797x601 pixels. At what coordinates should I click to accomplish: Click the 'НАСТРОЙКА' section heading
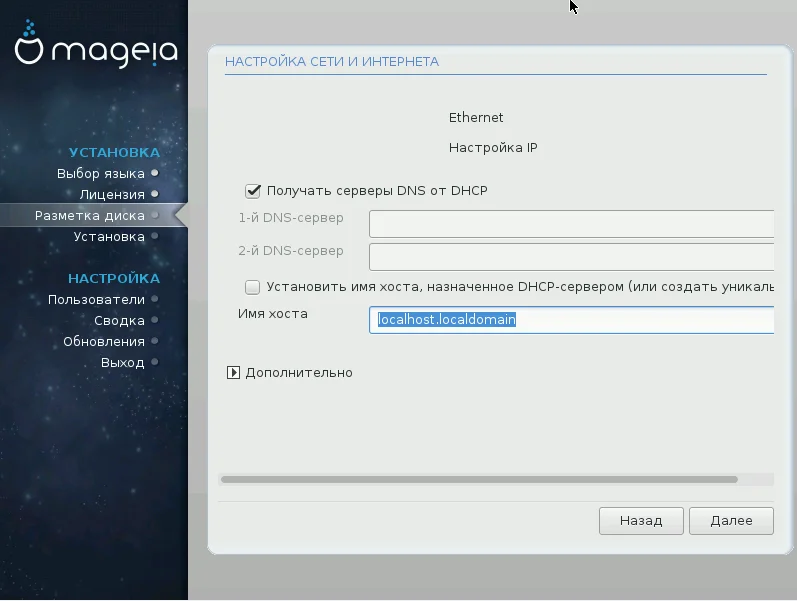[x=114, y=279]
